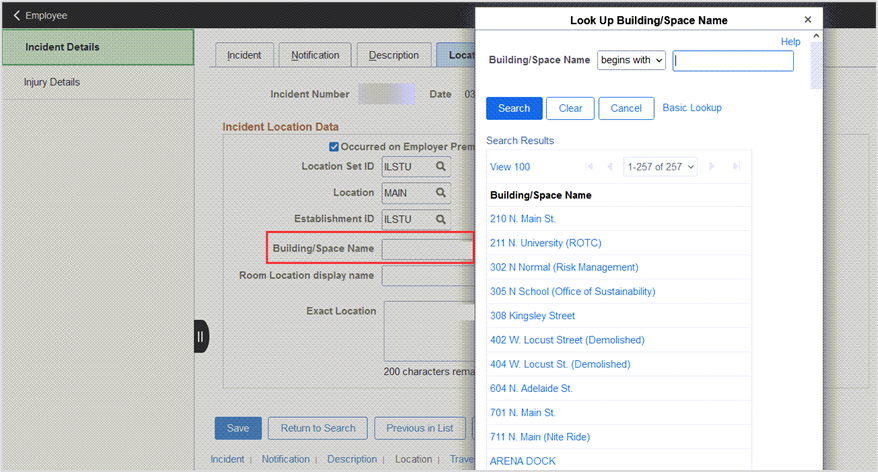Switch to the Incident tab
This screenshot has width=878, height=472.
click(x=244, y=55)
